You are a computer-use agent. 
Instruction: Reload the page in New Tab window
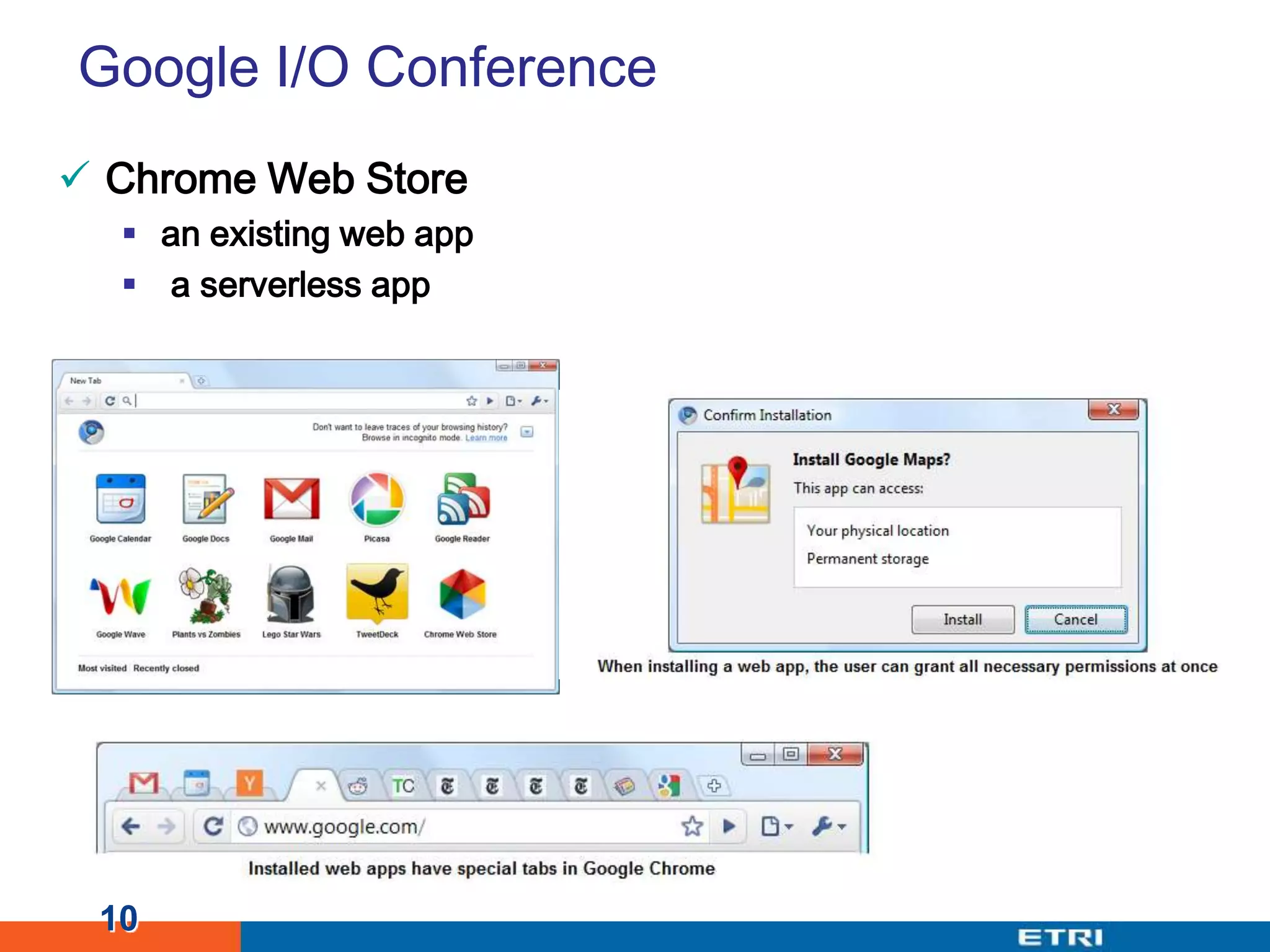[x=110, y=401]
